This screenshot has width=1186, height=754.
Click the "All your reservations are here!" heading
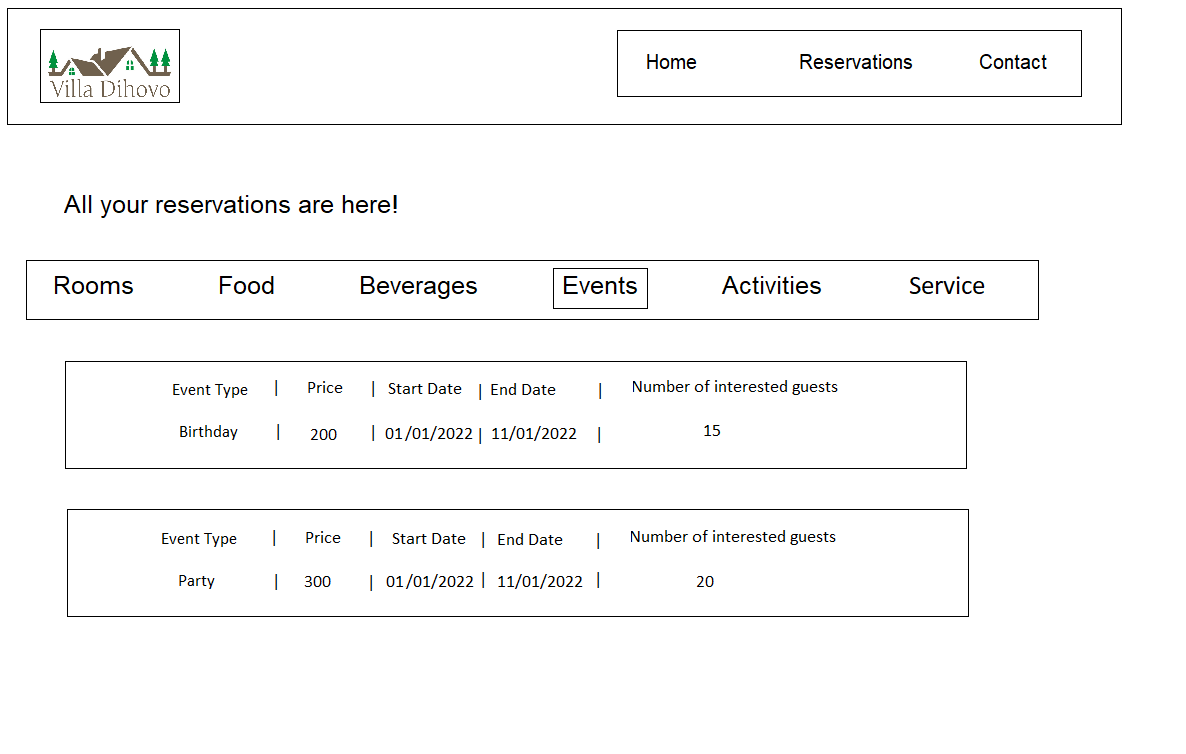231,205
